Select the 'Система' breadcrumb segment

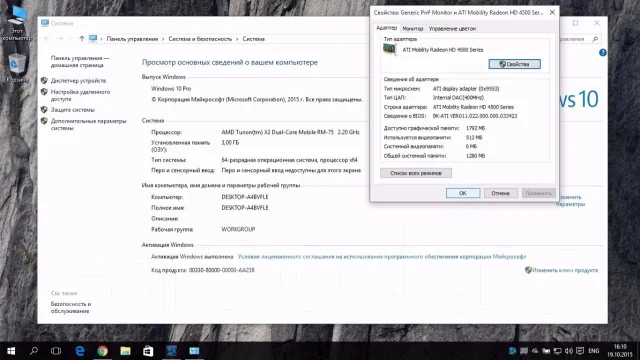pyautogui.click(x=253, y=39)
